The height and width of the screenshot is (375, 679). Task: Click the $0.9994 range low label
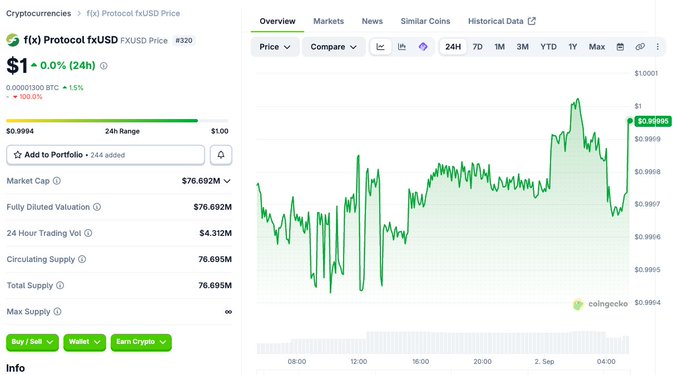click(20, 131)
